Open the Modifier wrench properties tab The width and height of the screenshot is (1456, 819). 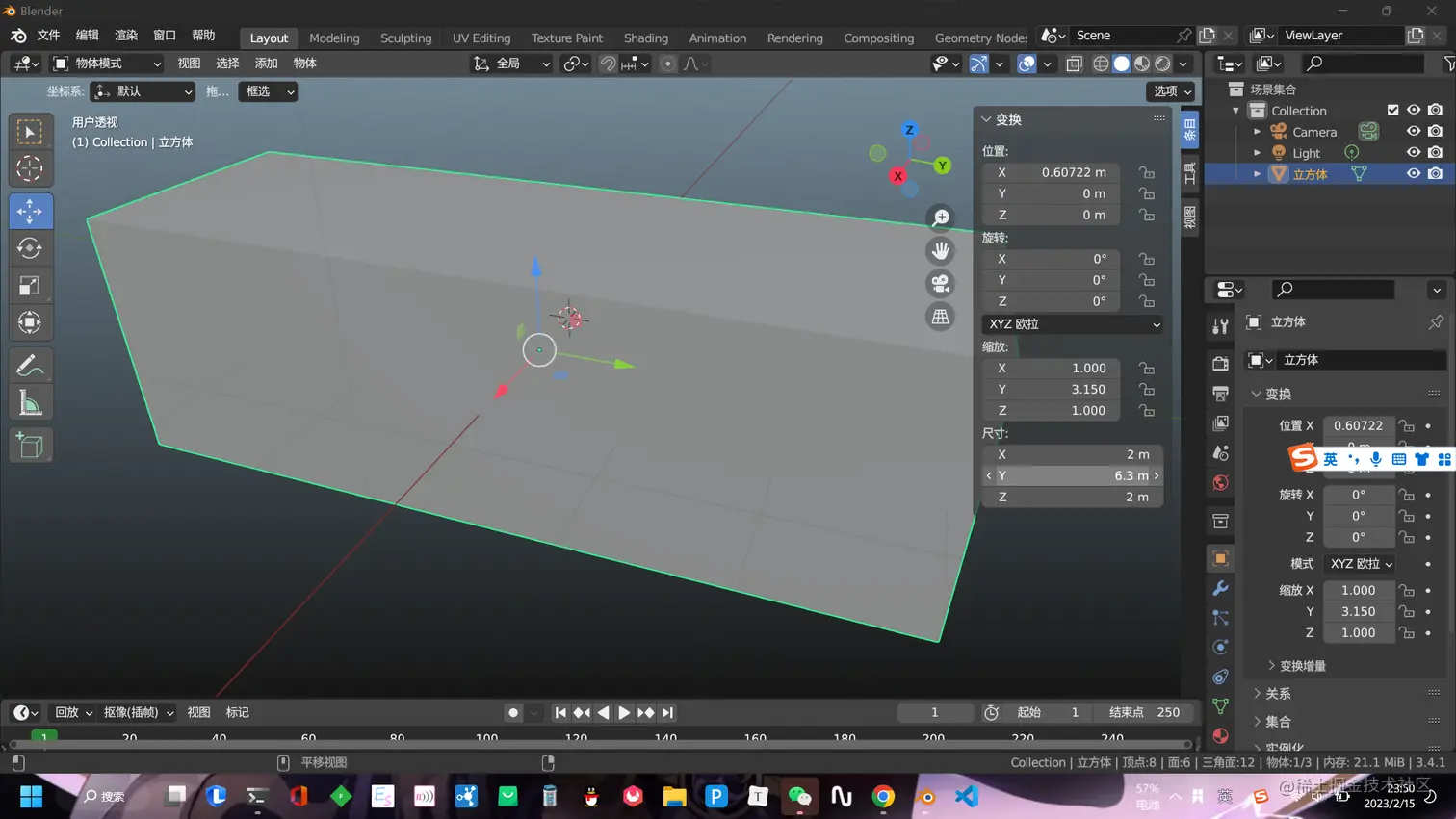coord(1220,588)
